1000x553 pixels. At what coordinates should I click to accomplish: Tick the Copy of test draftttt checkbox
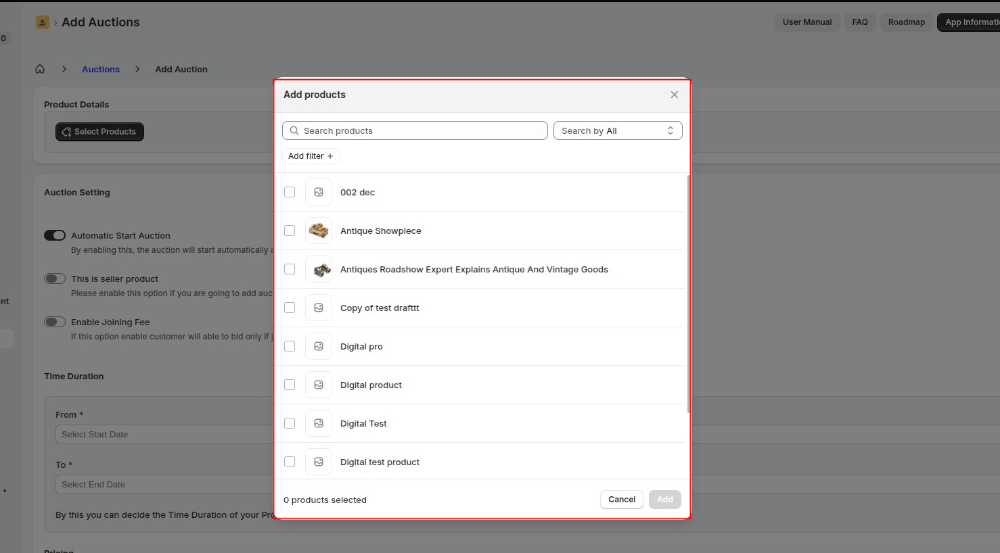(290, 307)
